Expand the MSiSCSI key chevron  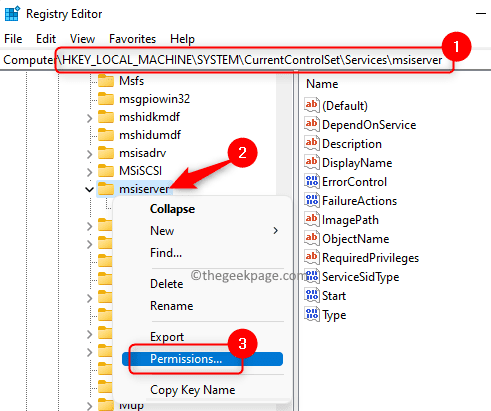point(89,172)
